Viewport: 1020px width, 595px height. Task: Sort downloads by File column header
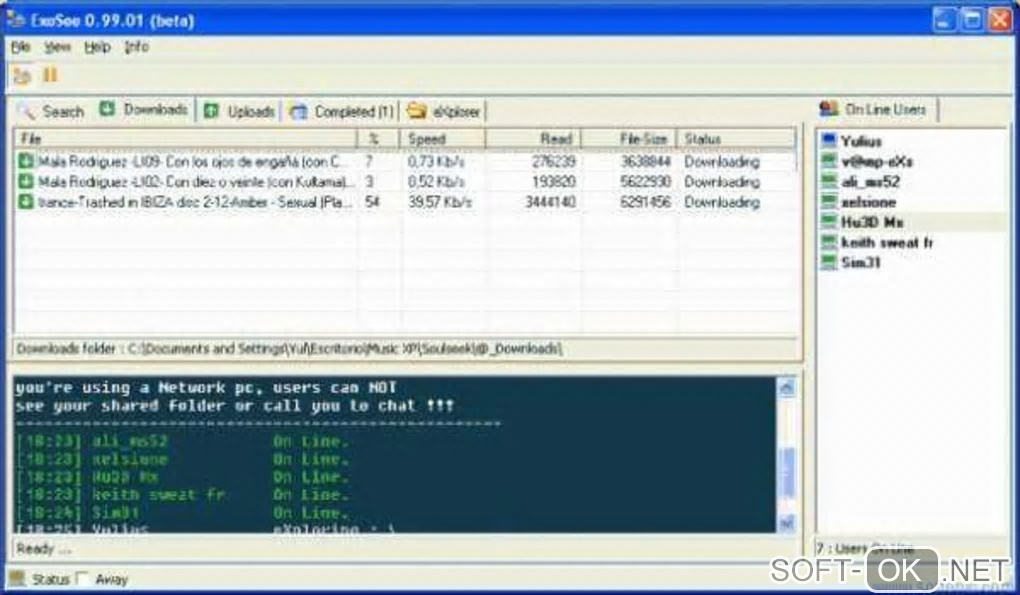tap(185, 139)
